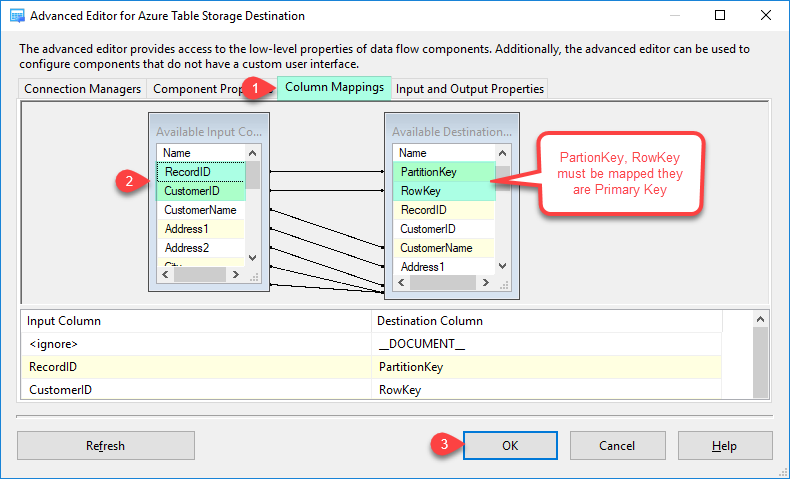Select the RowKey cell in mapping grid
Image resolution: width=790 pixels, height=479 pixels.
(x=547, y=389)
